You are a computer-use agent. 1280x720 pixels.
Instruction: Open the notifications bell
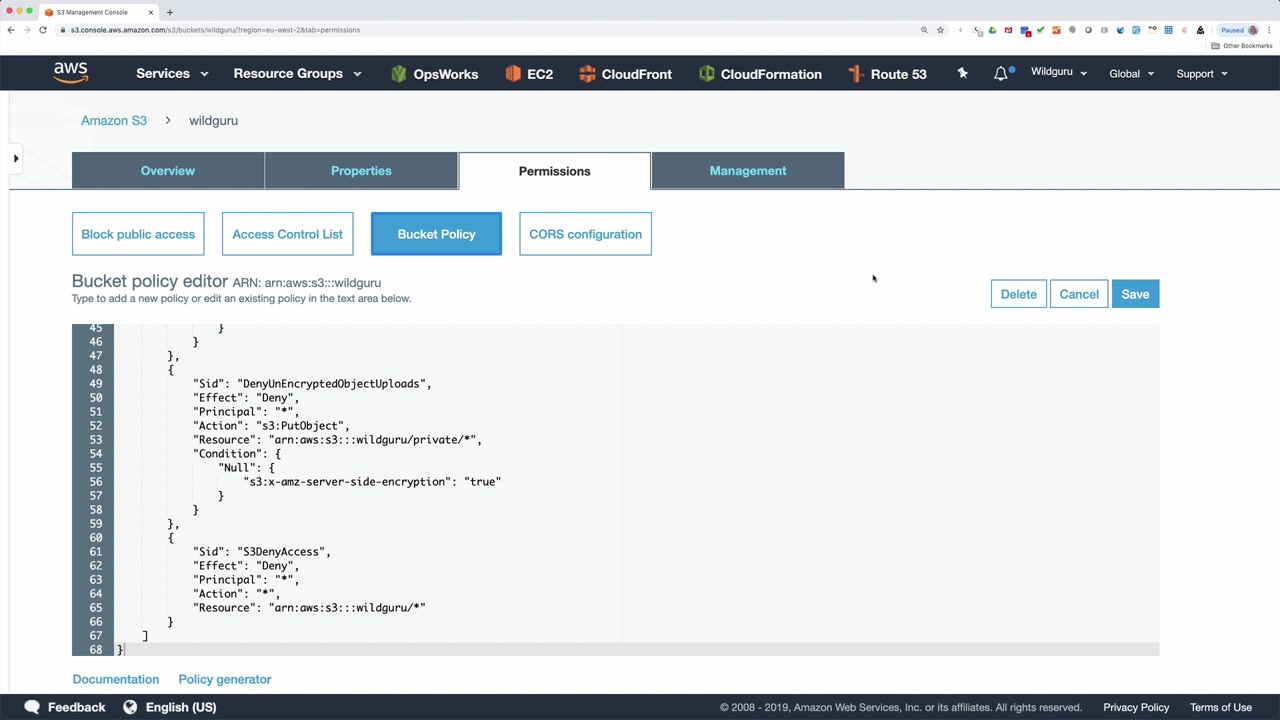tap(1001, 73)
